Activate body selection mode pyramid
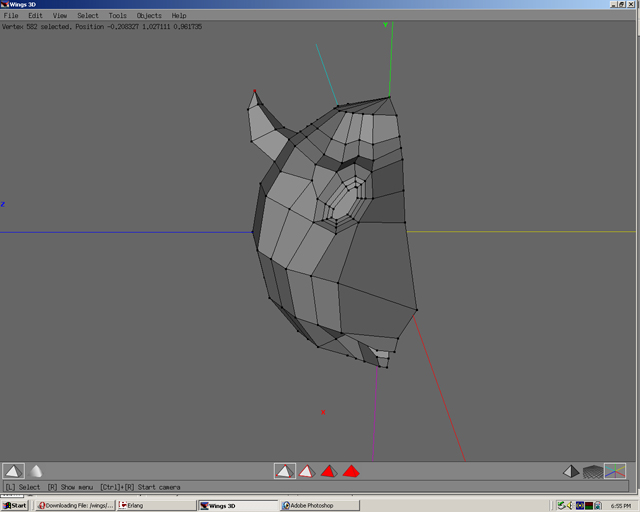 (351, 472)
